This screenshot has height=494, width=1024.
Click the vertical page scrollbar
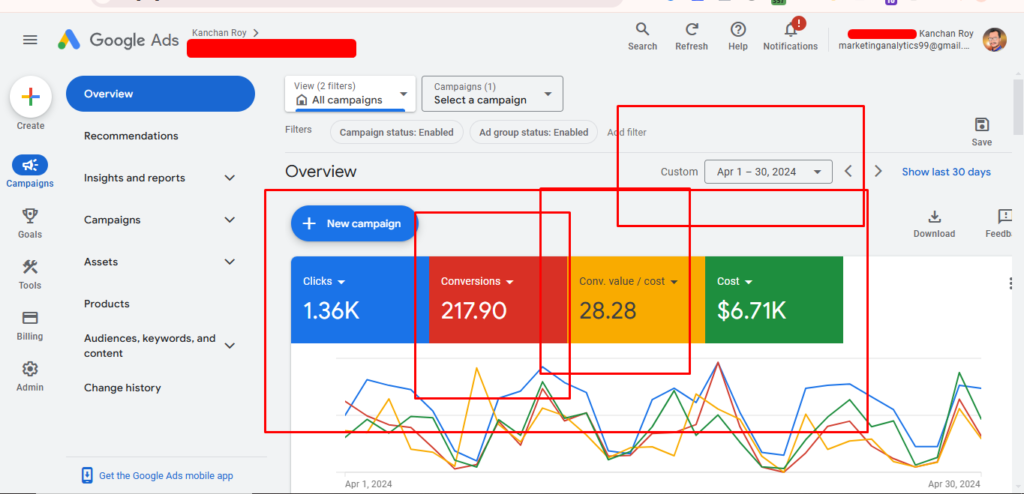coord(1019,107)
